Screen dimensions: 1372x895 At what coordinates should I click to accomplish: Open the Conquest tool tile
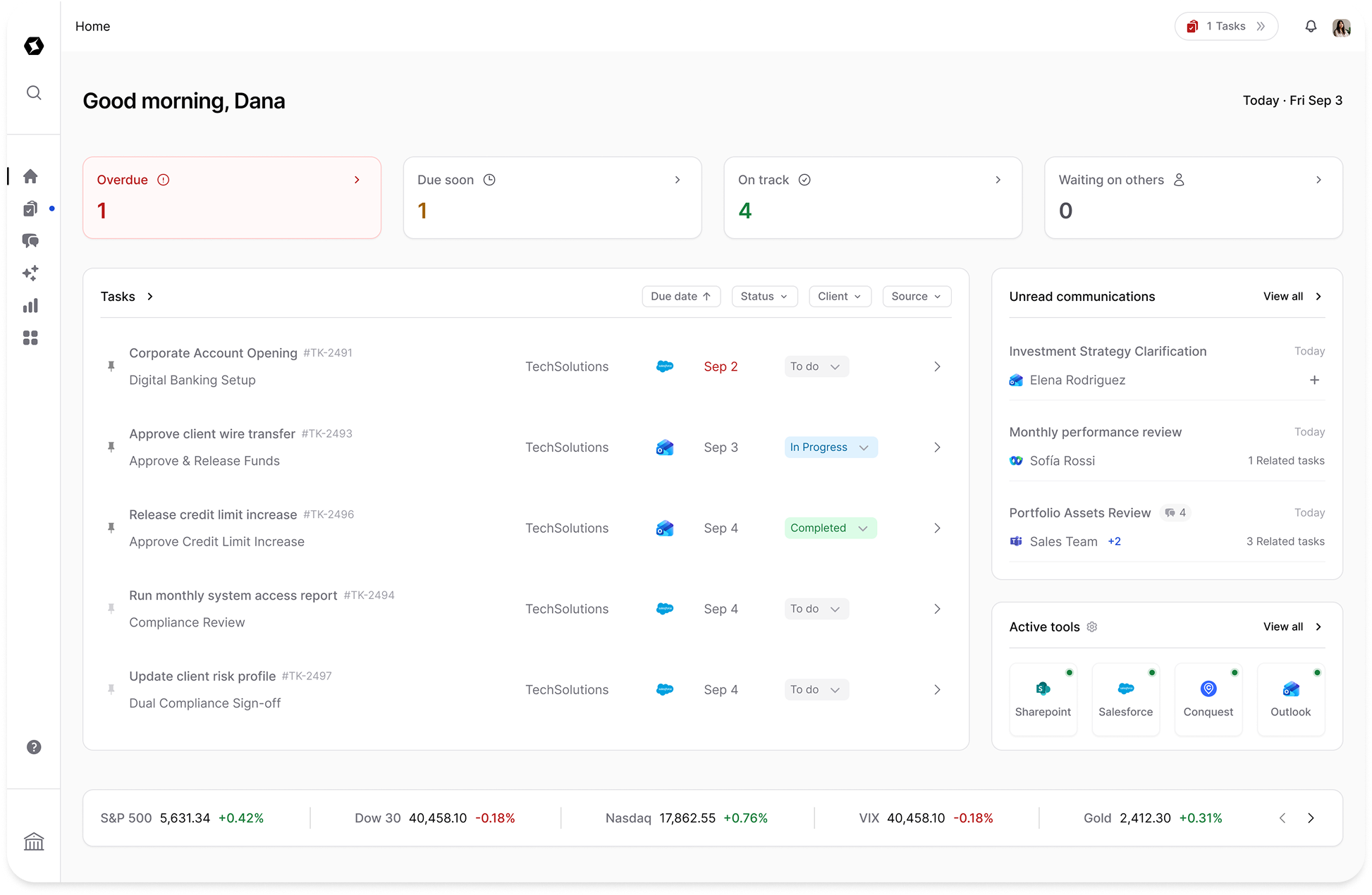(1208, 699)
